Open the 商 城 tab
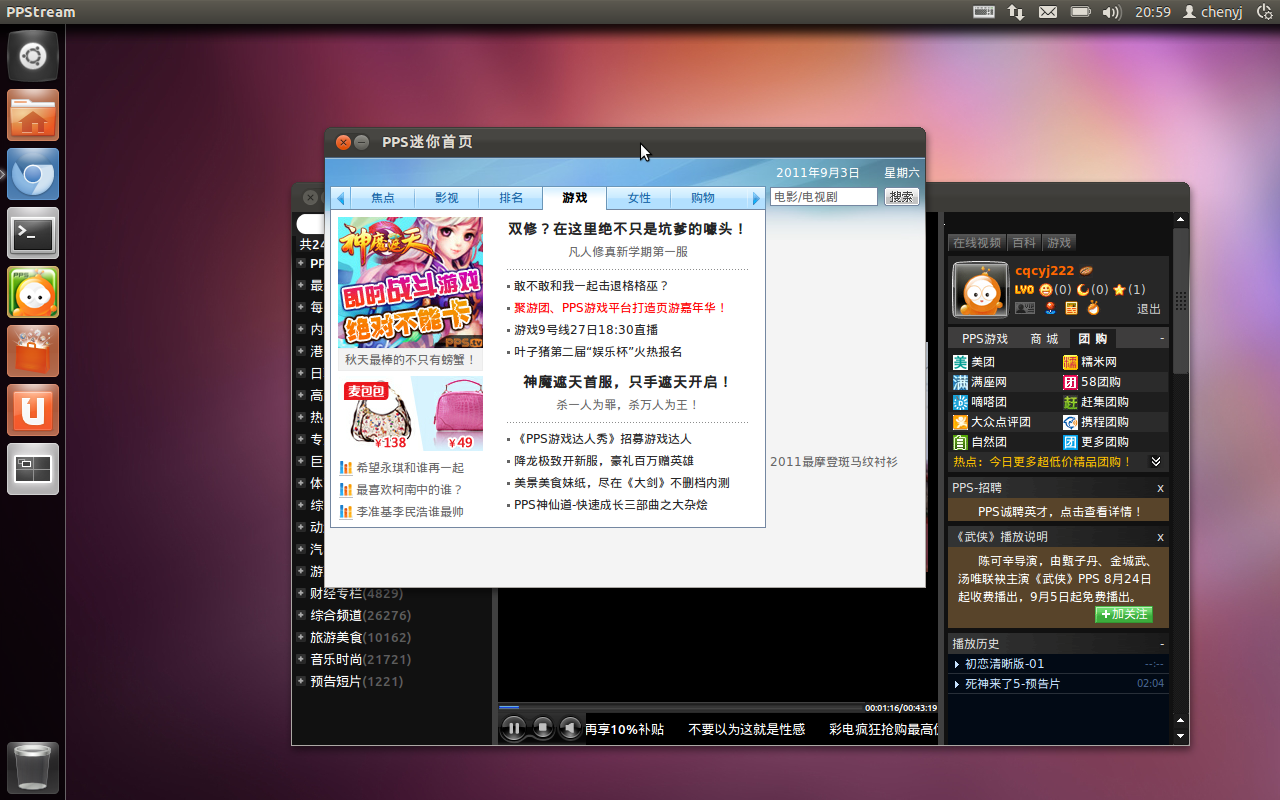The width and height of the screenshot is (1280, 800). 1044,339
